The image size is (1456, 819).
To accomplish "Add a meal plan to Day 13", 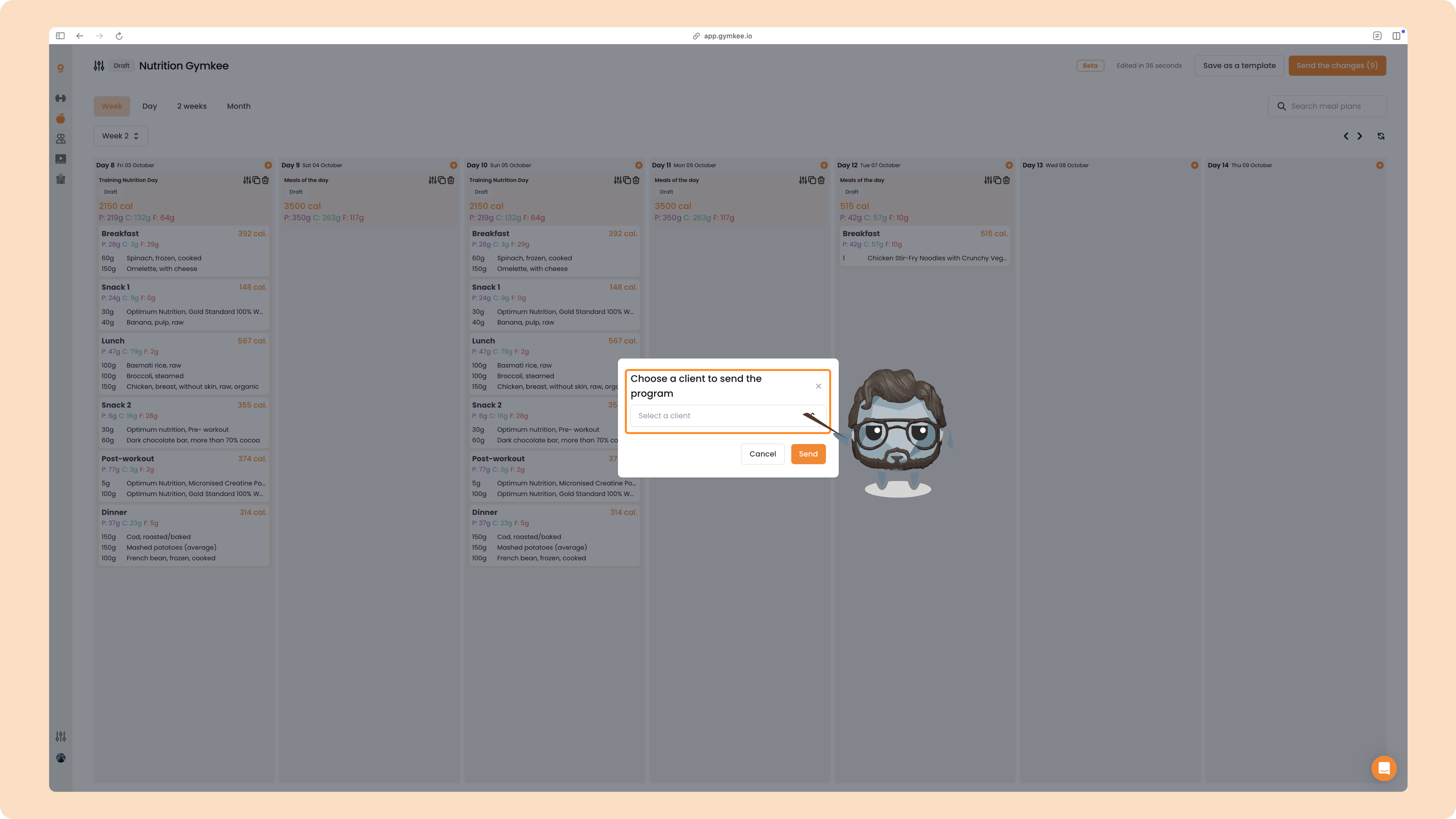I will pos(1194,165).
